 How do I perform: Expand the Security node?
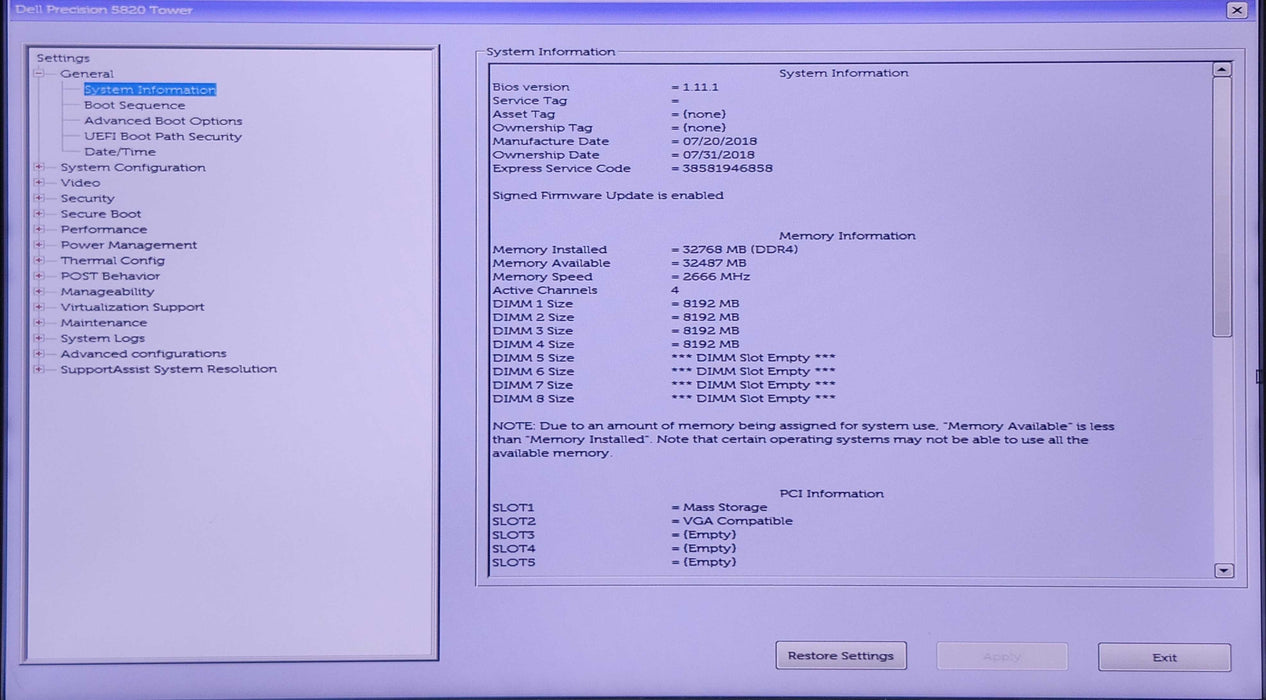pos(40,199)
